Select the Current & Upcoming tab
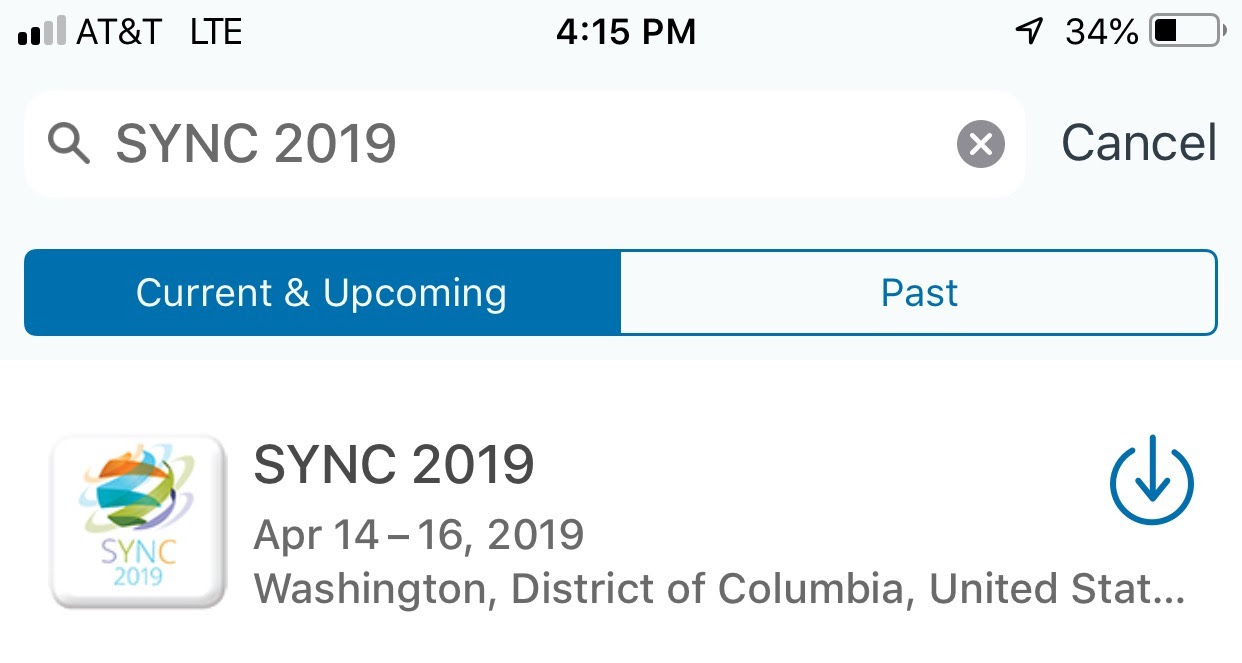 point(322,293)
